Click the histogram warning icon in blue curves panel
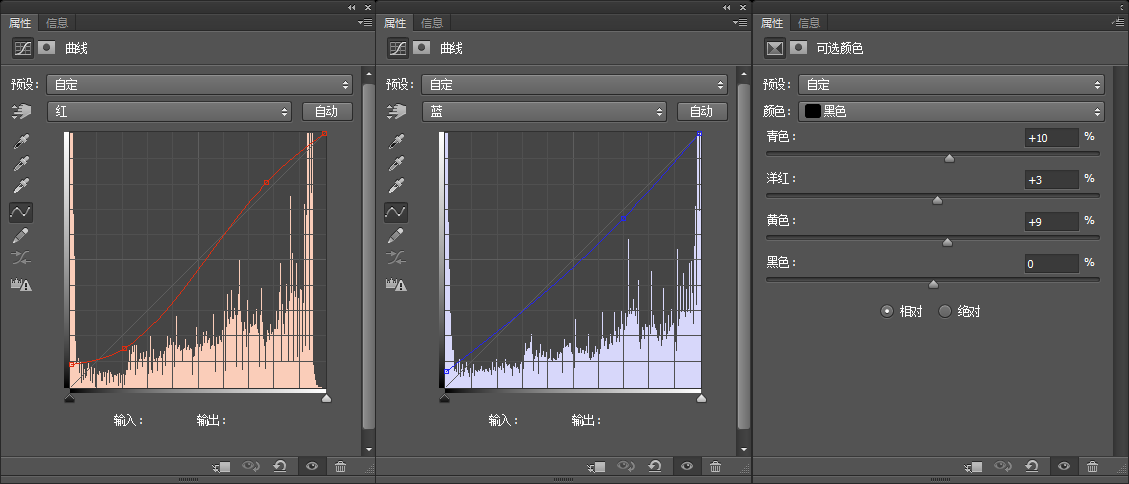Screen dimensions: 1129x484 tap(397, 284)
